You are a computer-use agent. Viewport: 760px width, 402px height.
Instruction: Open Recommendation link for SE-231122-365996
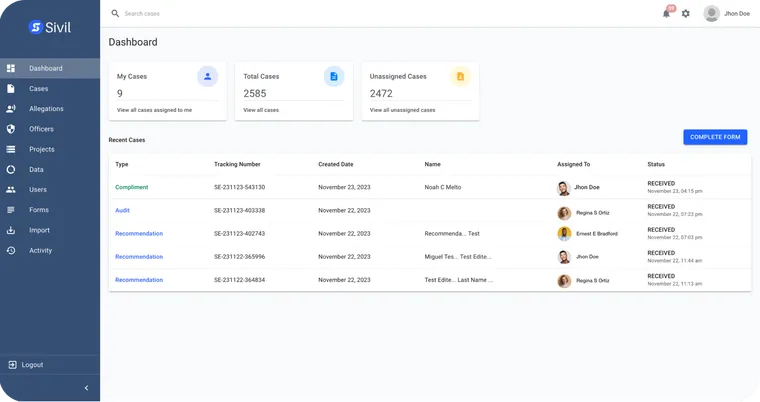coord(139,257)
